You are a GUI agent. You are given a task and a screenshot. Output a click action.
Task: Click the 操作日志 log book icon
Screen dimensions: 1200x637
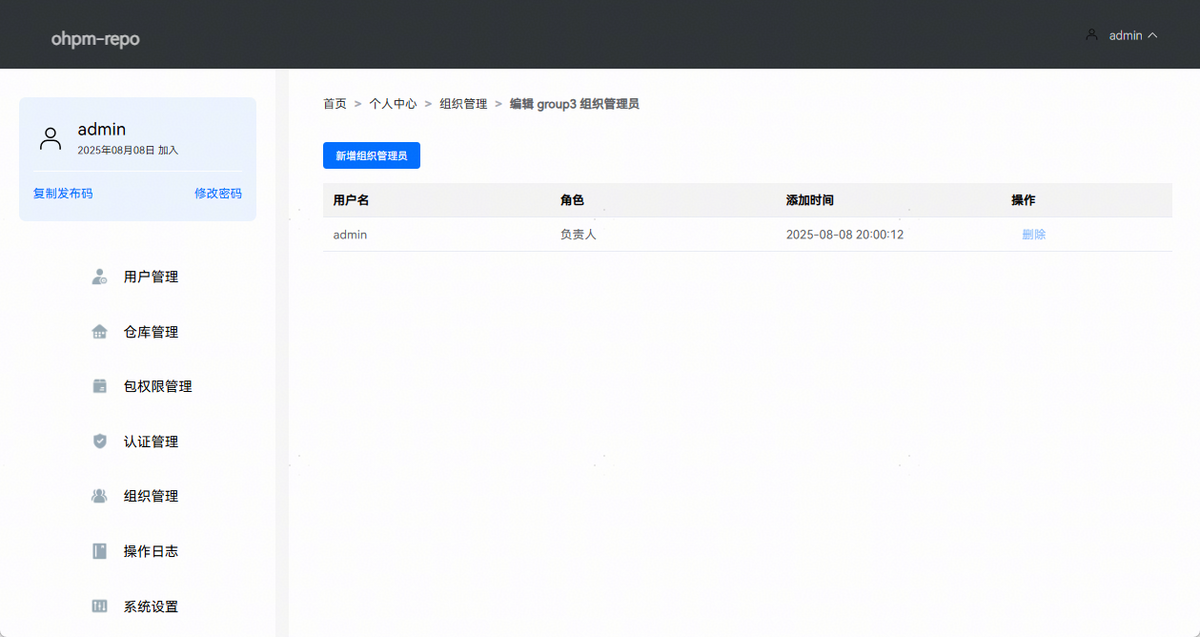click(99, 551)
